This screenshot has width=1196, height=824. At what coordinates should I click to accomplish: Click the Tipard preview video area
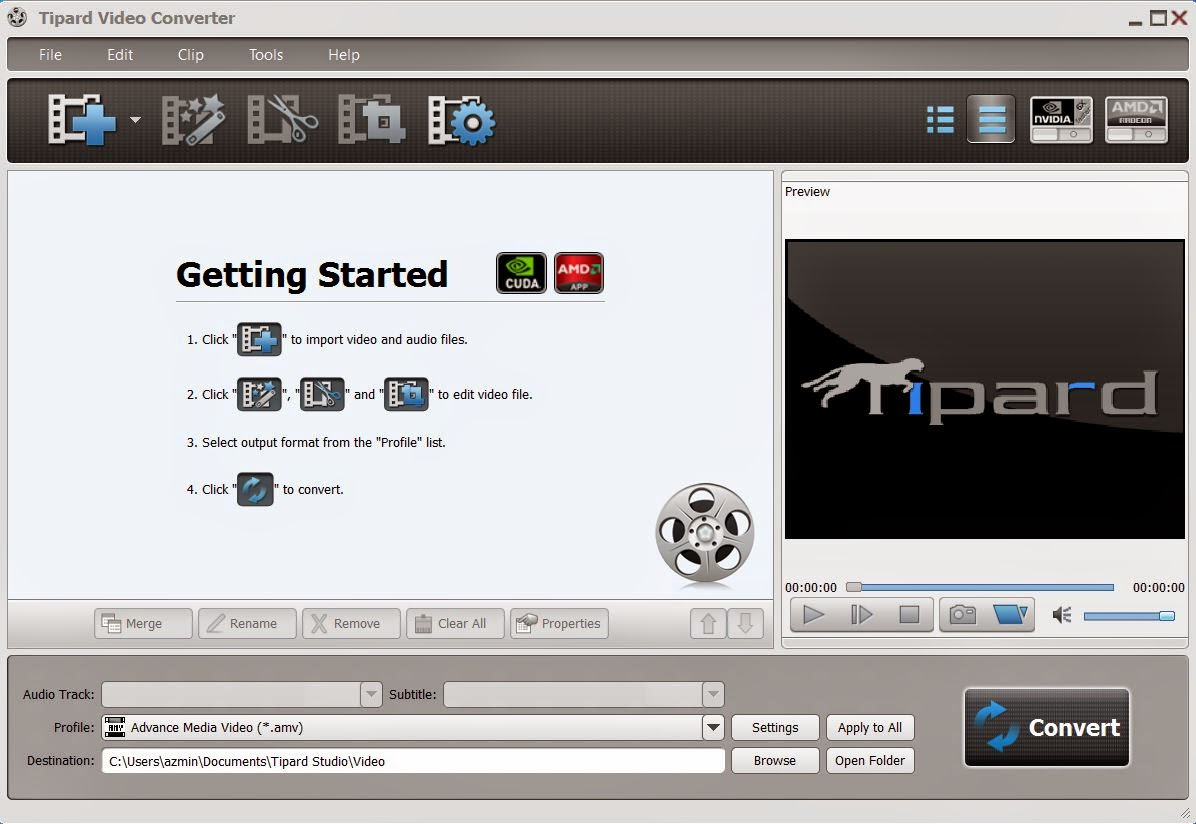985,389
